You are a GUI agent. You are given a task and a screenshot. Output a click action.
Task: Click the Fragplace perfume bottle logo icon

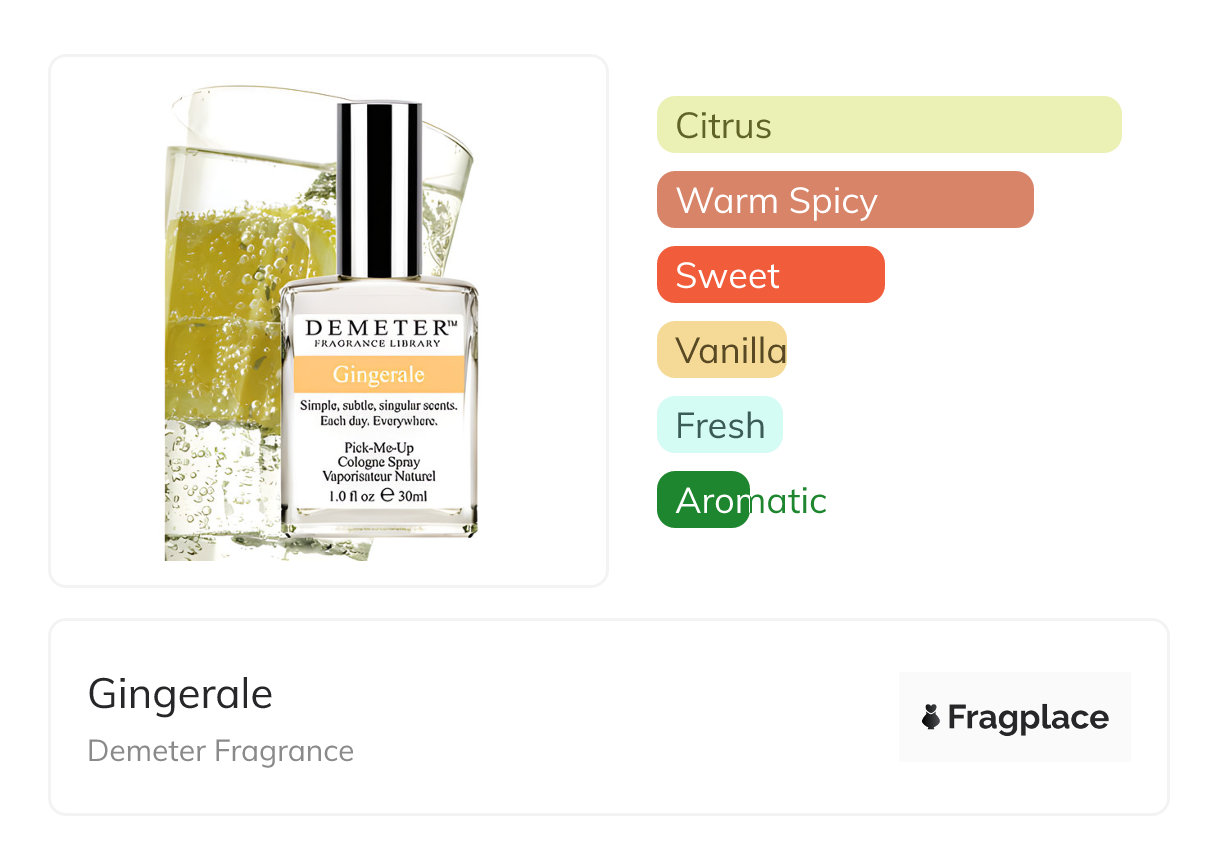tap(931, 717)
